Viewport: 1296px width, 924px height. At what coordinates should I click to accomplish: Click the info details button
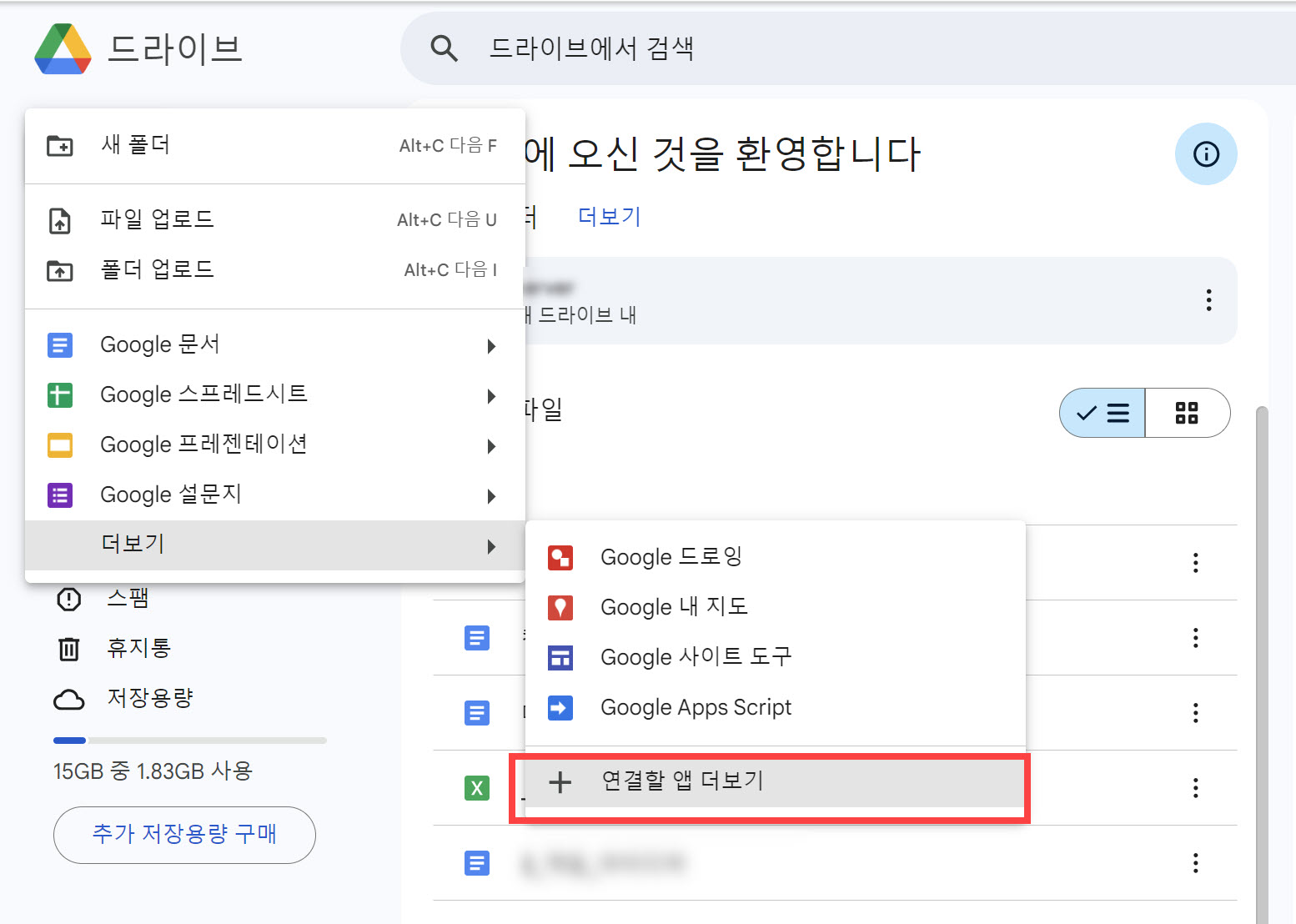point(1206,154)
